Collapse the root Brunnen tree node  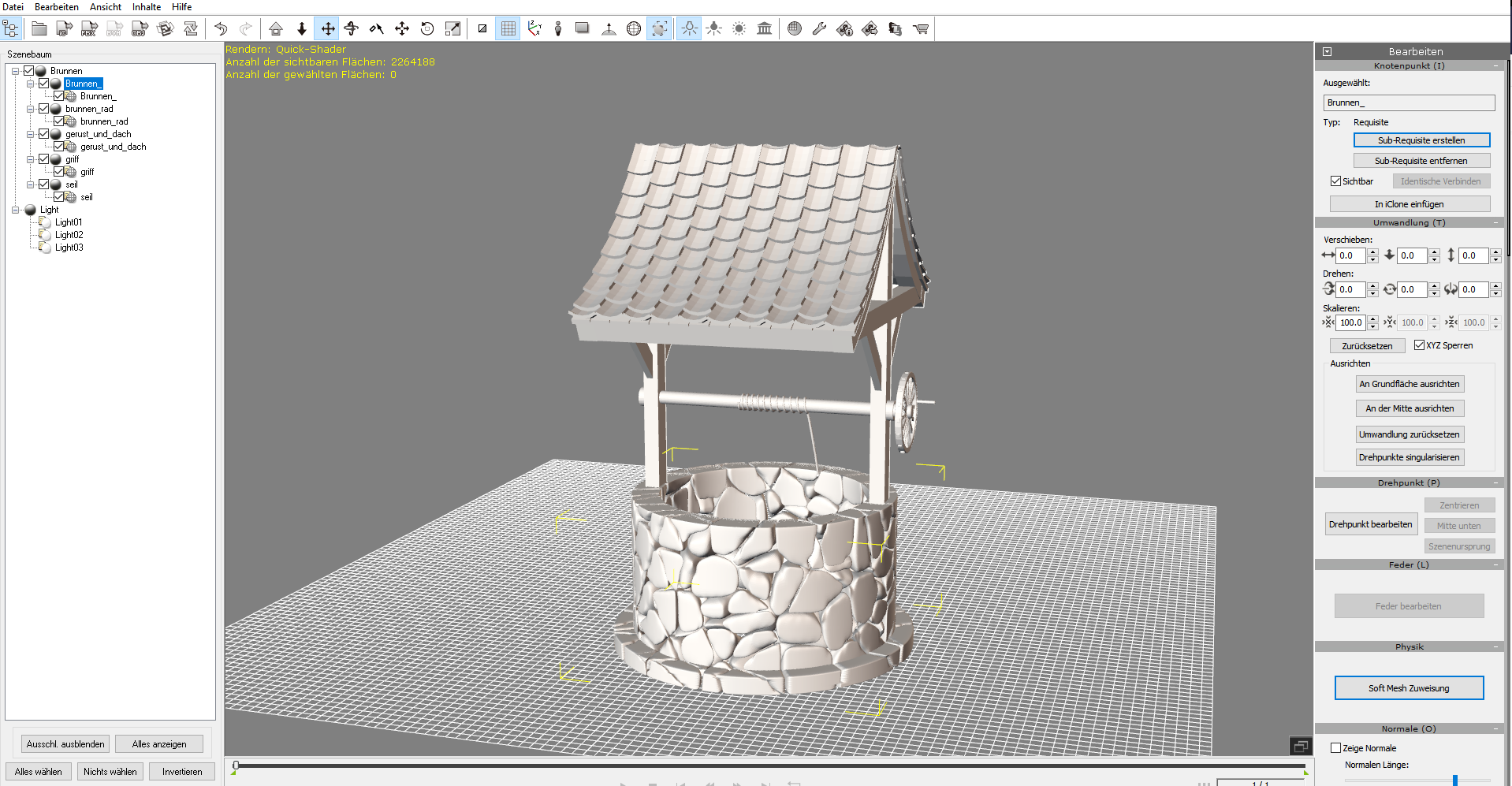pyautogui.click(x=15, y=71)
